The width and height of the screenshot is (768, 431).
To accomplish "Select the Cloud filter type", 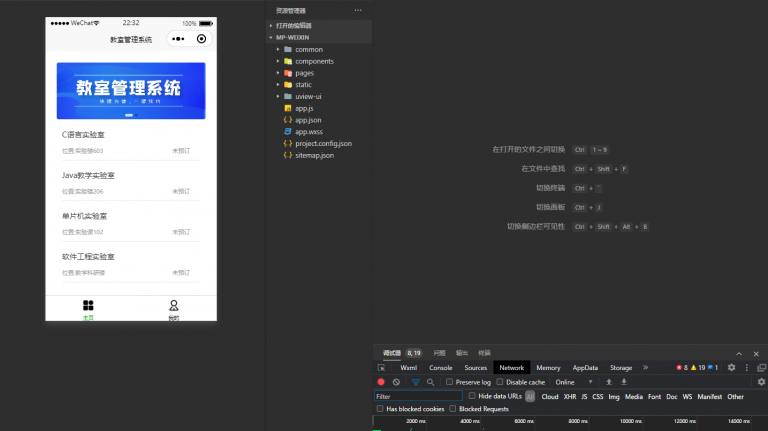I will pos(550,397).
